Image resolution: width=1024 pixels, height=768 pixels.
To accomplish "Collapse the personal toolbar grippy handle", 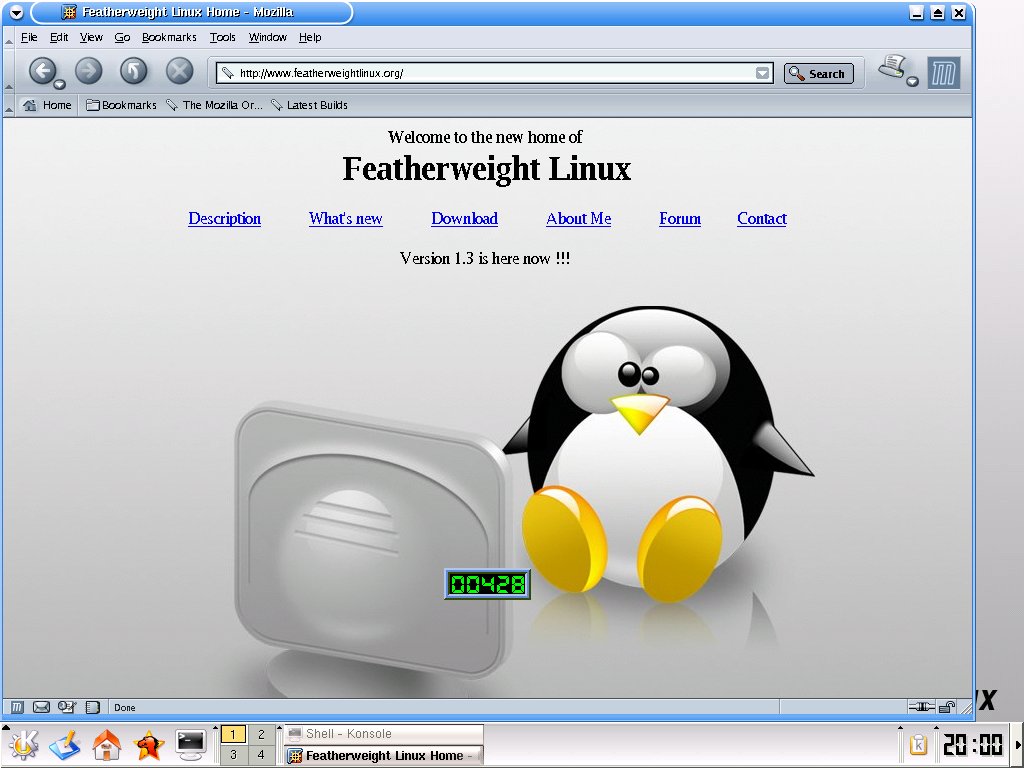I will [8, 105].
